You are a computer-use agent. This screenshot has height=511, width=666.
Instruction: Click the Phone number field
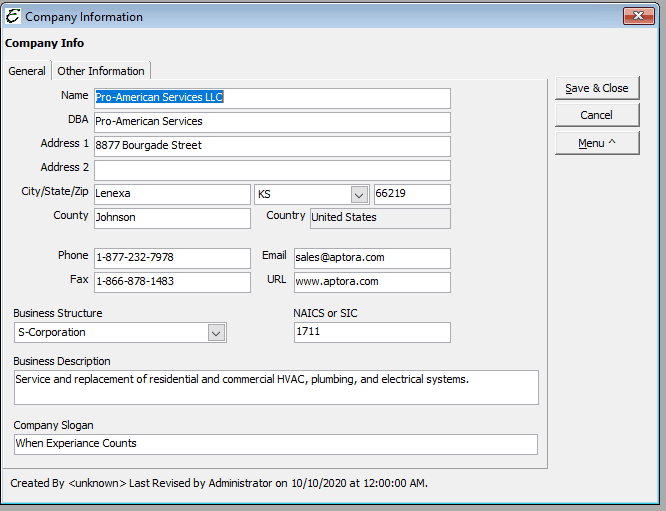pyautogui.click(x=172, y=258)
